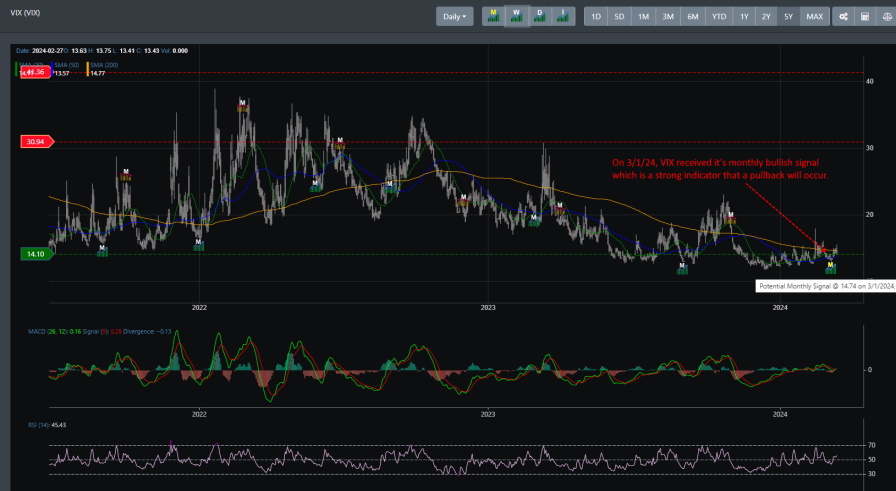The width and height of the screenshot is (896, 491).
Task: Set chart range to YTD
Action: tap(719, 17)
